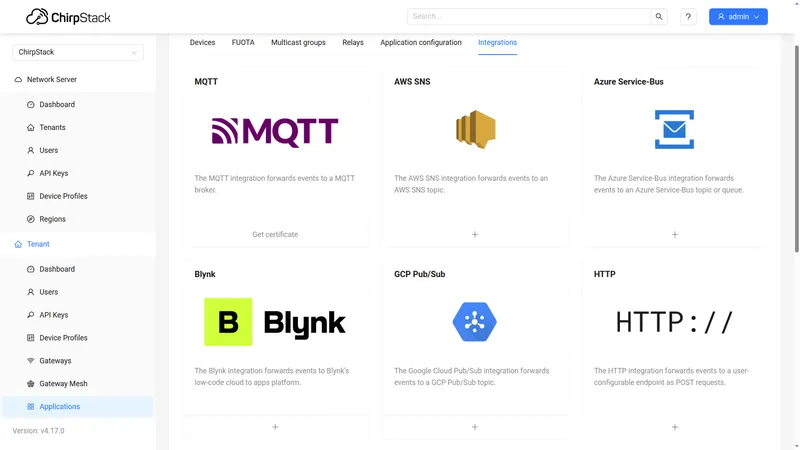Image resolution: width=800 pixels, height=450 pixels.
Task: Switch to the Relays tab
Action: [353, 42]
